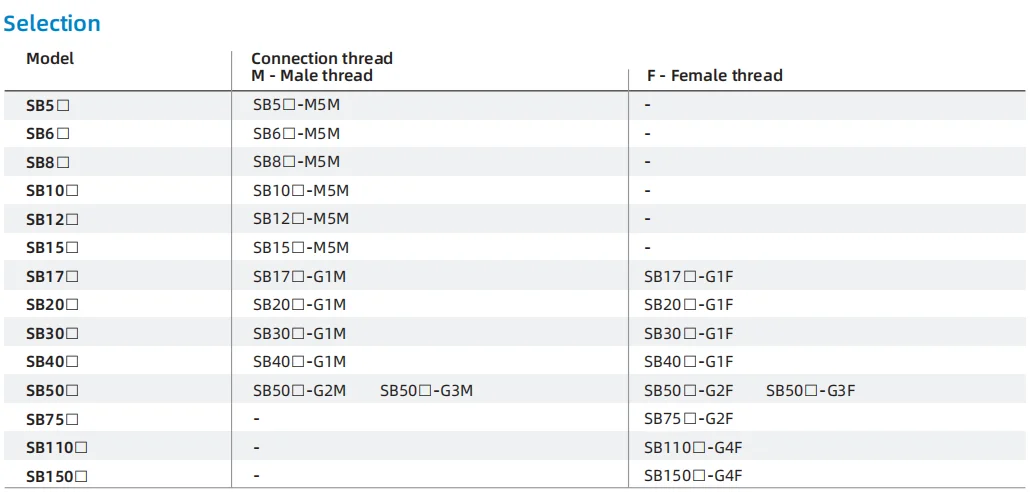Click the SB12□-M5M entry
Screen dimensions: 1030x492
click(301, 219)
